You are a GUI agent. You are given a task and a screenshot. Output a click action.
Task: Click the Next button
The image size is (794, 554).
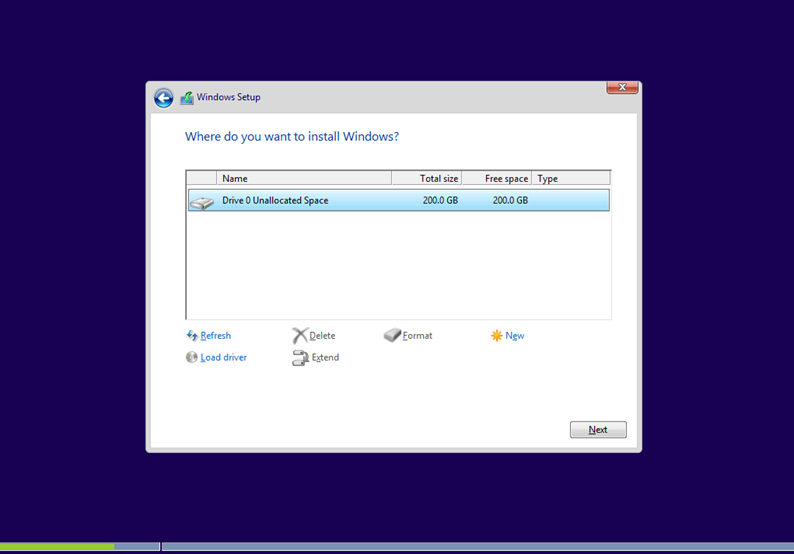coord(598,429)
